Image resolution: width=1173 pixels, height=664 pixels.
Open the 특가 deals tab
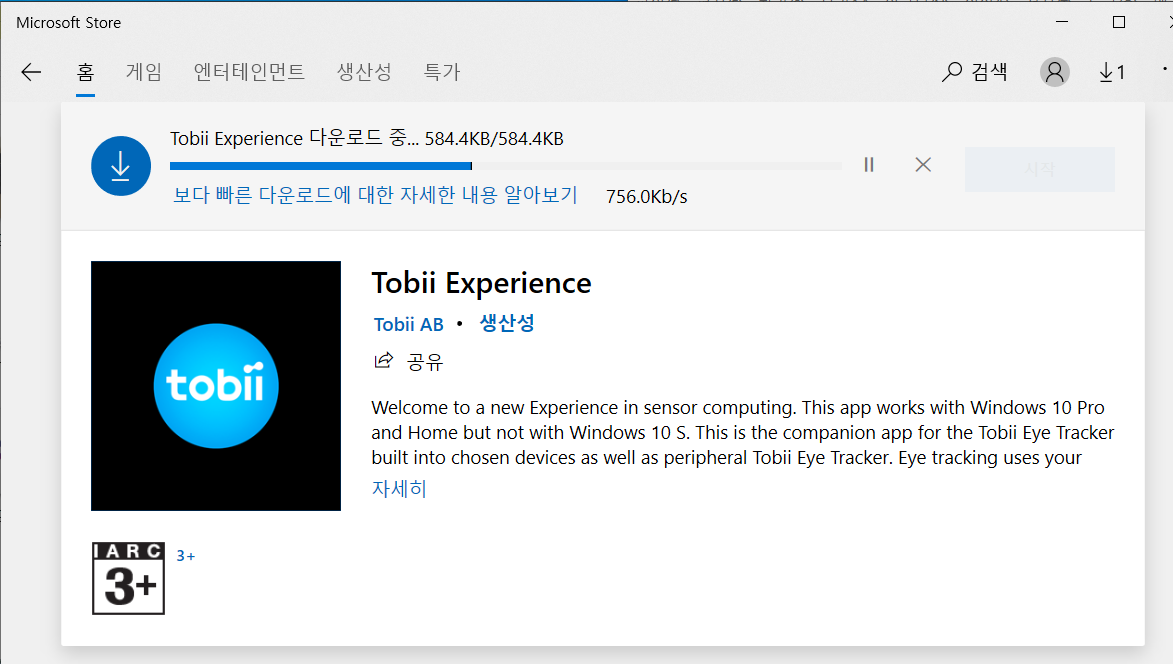point(441,73)
